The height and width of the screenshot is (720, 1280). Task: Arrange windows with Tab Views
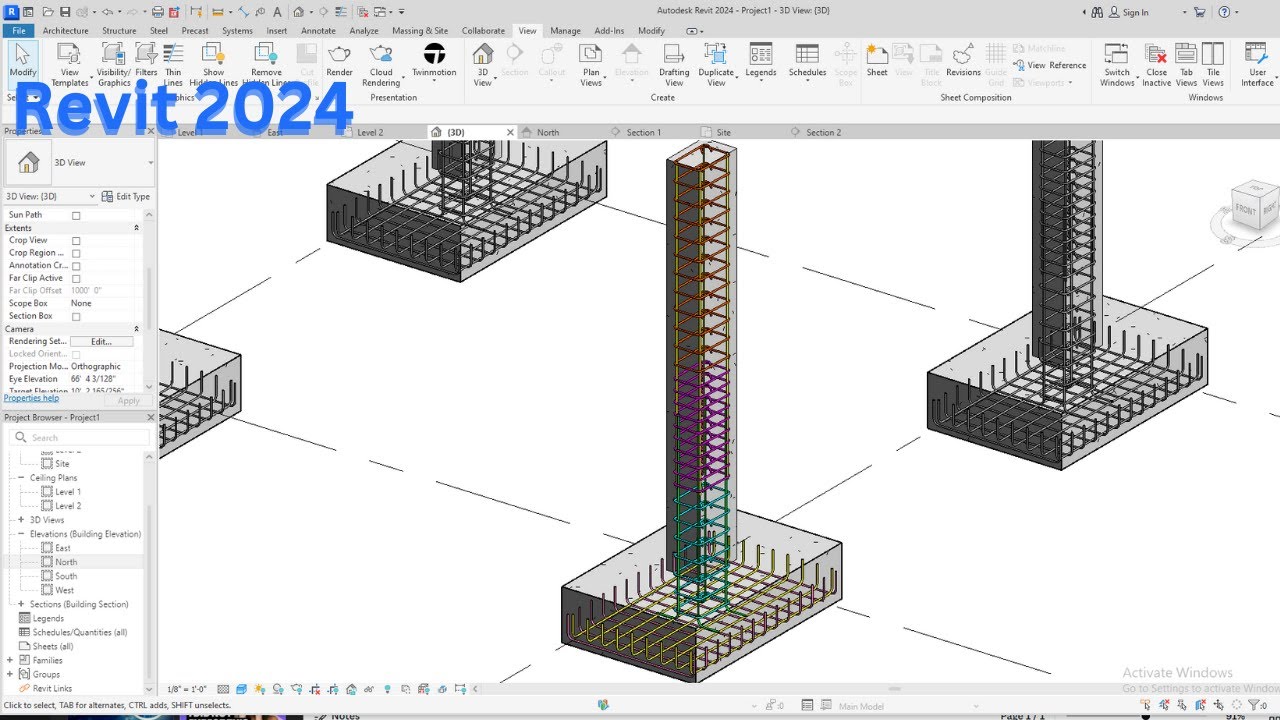click(1186, 64)
